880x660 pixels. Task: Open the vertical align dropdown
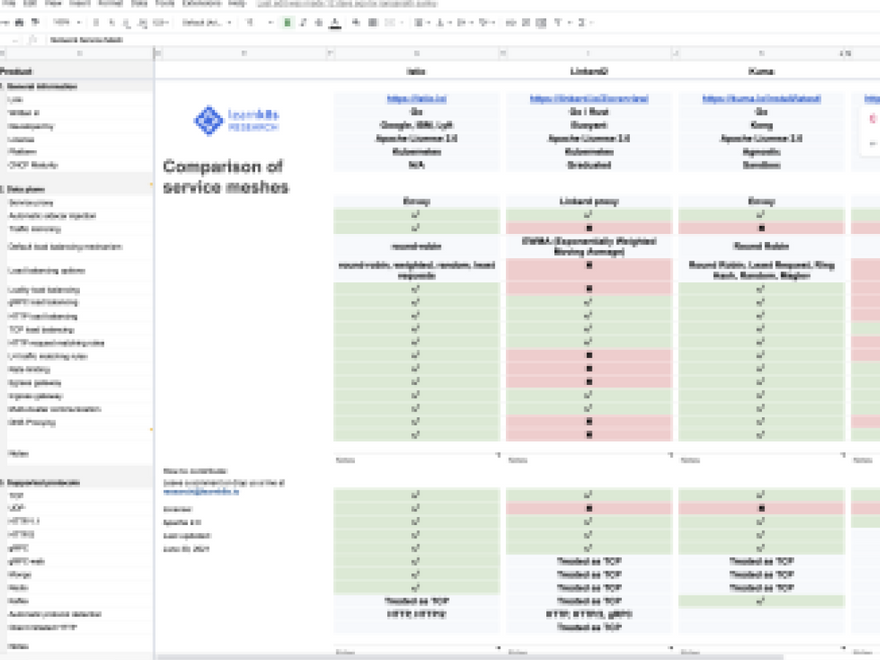(x=442, y=22)
